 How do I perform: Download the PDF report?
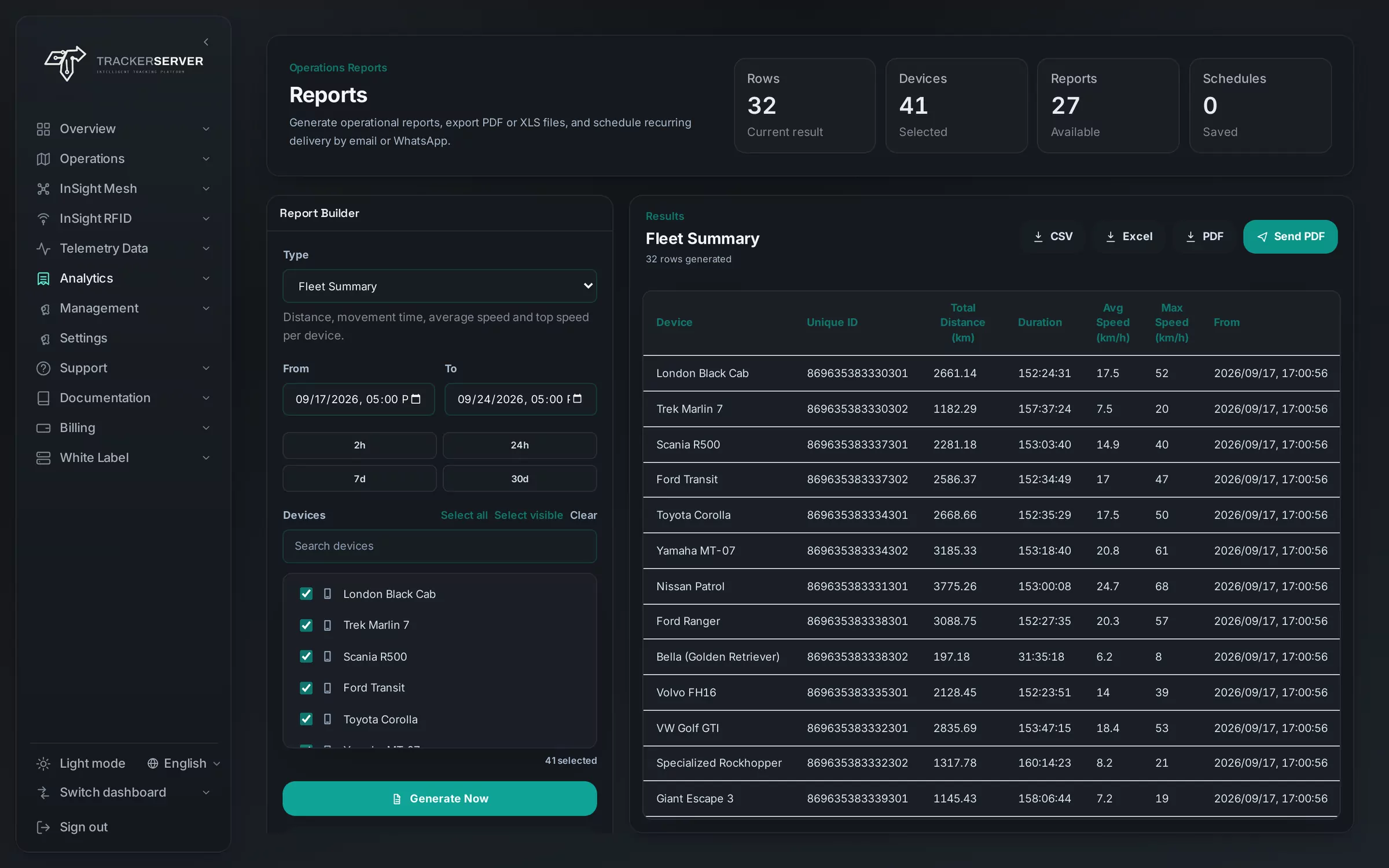[1204, 237]
